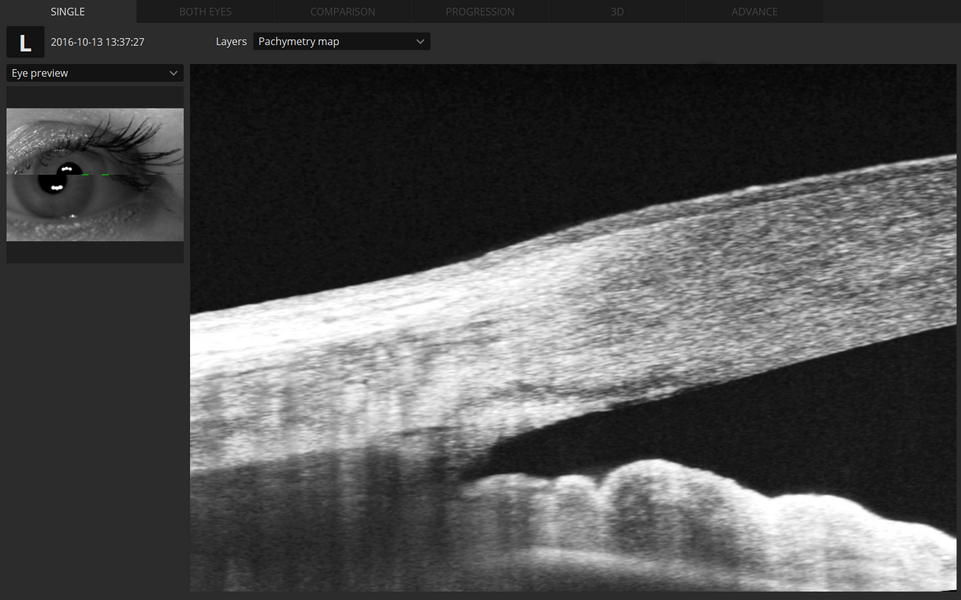Click the pupil in the eye preview
961x600 pixels.
click(62, 180)
